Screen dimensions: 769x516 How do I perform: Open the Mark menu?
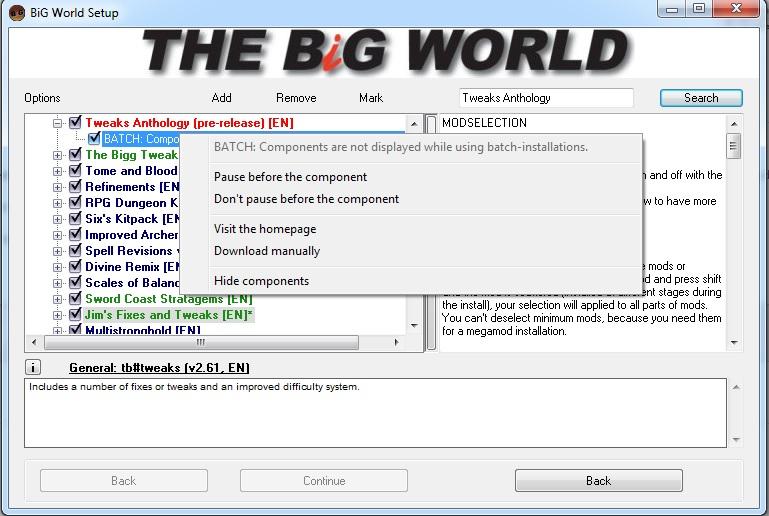pos(371,98)
